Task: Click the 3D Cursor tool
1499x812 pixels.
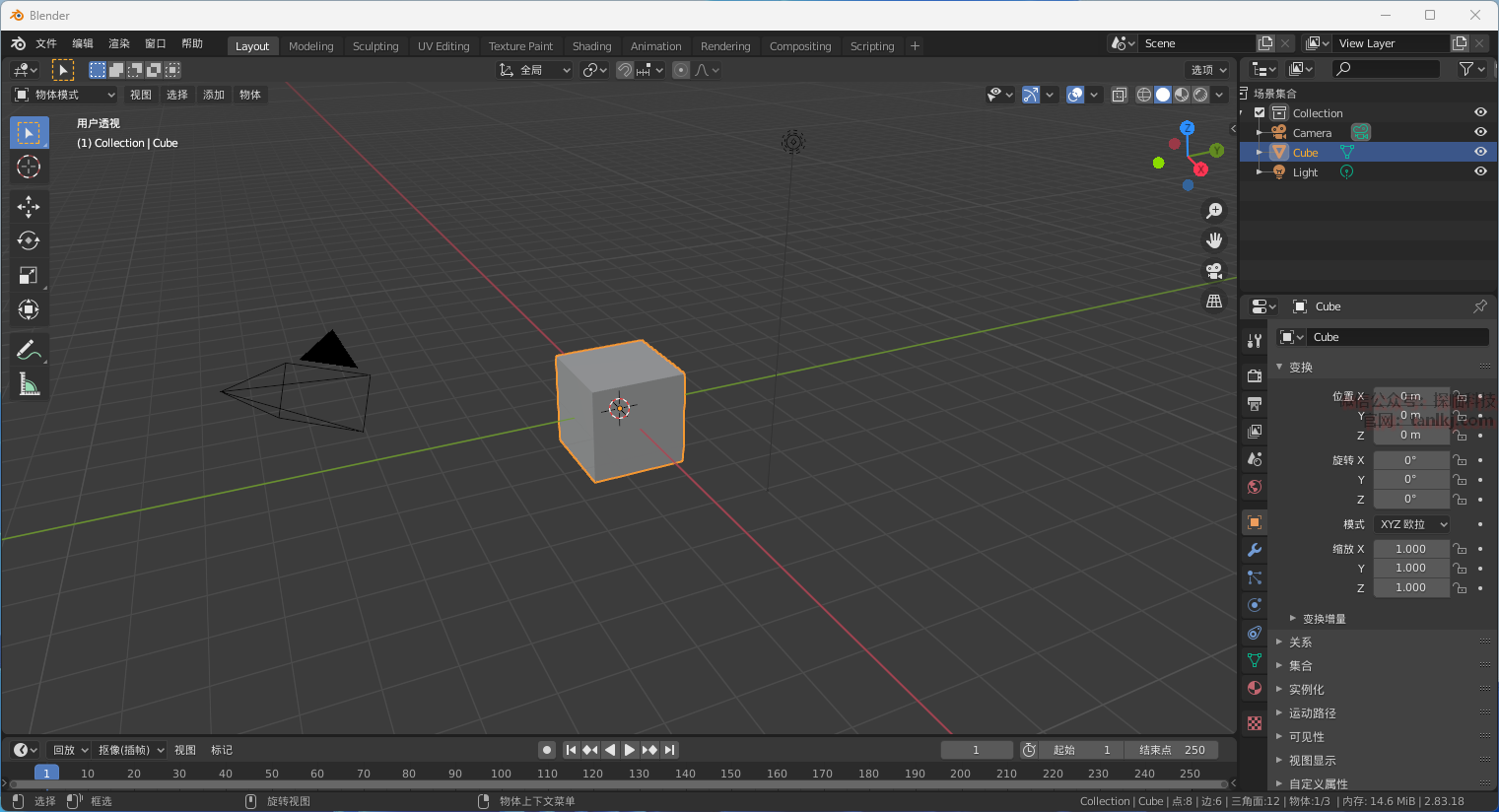Action: [29, 167]
